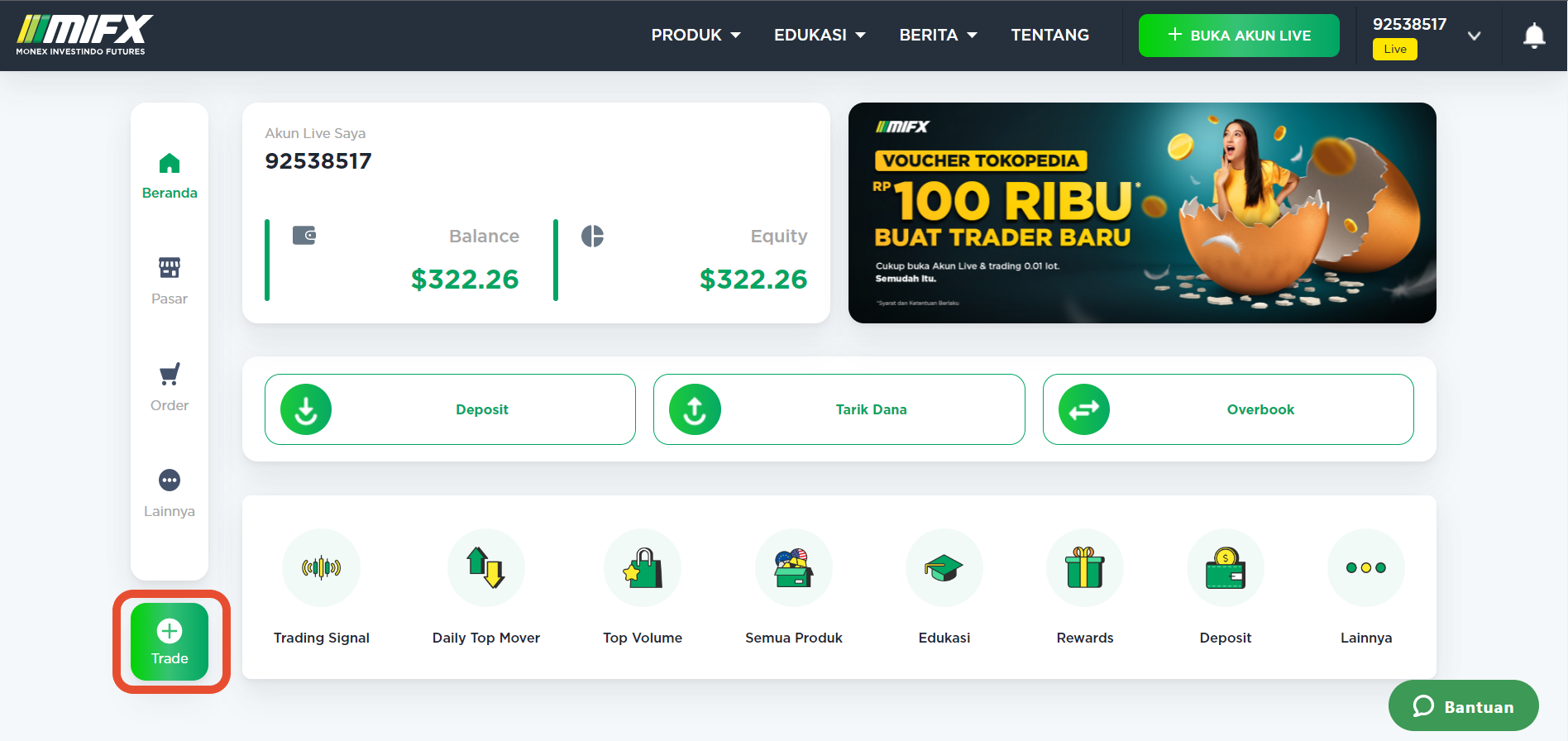The height and width of the screenshot is (741, 1568).
Task: Open the Voucher Tokopedia promo banner
Action: [1142, 213]
